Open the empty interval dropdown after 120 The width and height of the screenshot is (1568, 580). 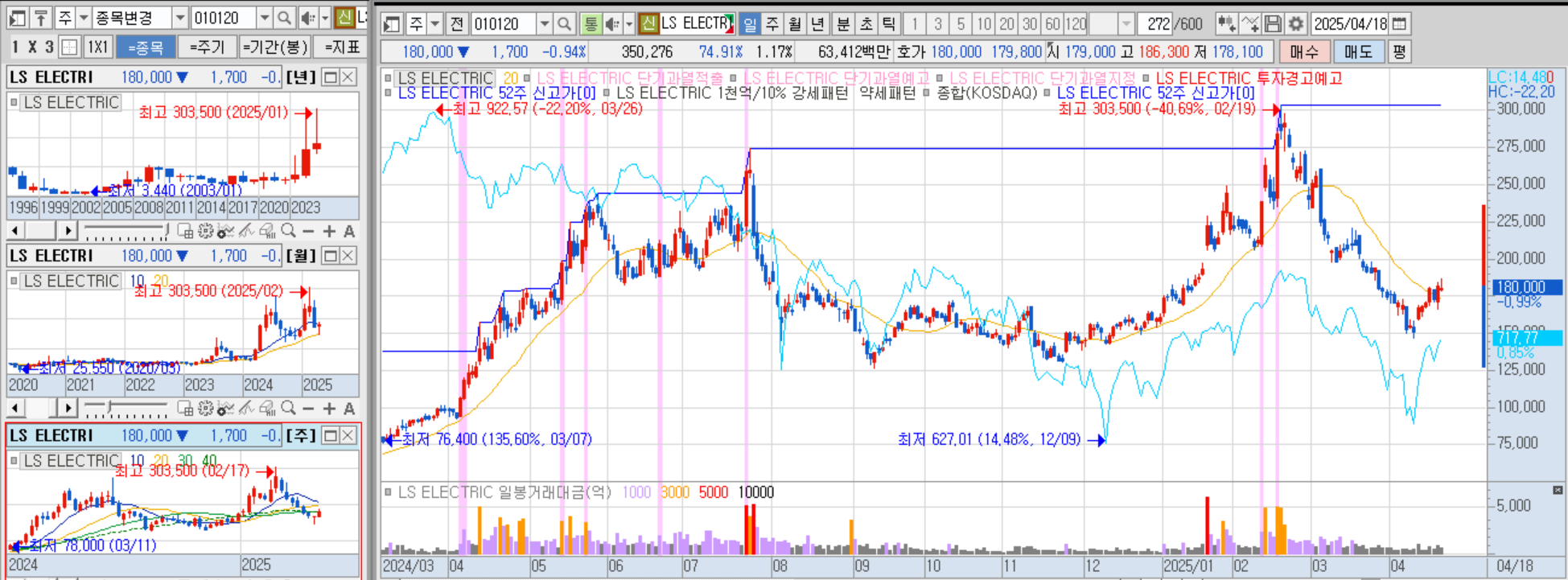click(1126, 24)
